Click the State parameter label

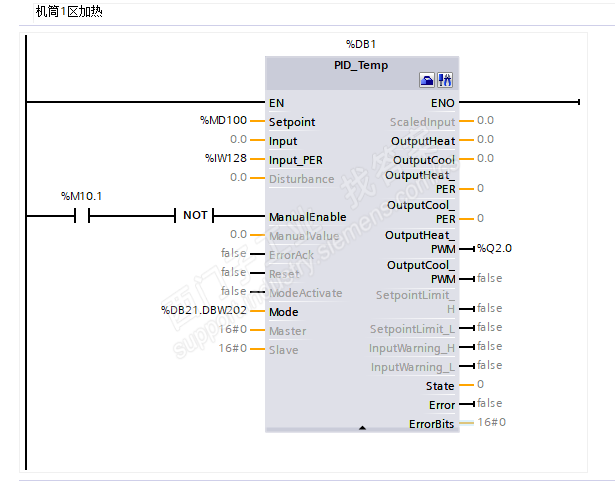pos(440,386)
